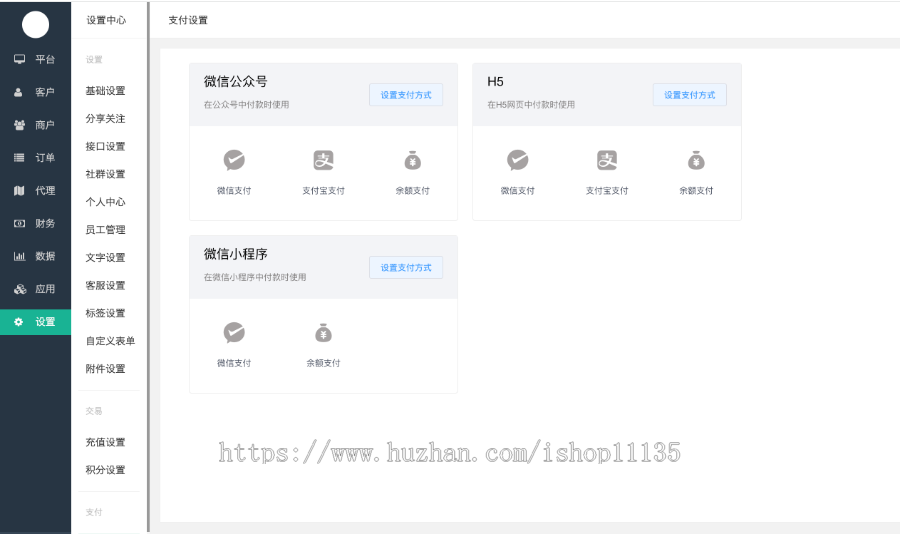Screen dimensions: 900x534
Task: Click WeChat pay icon in H5 card
Action: tap(518, 160)
